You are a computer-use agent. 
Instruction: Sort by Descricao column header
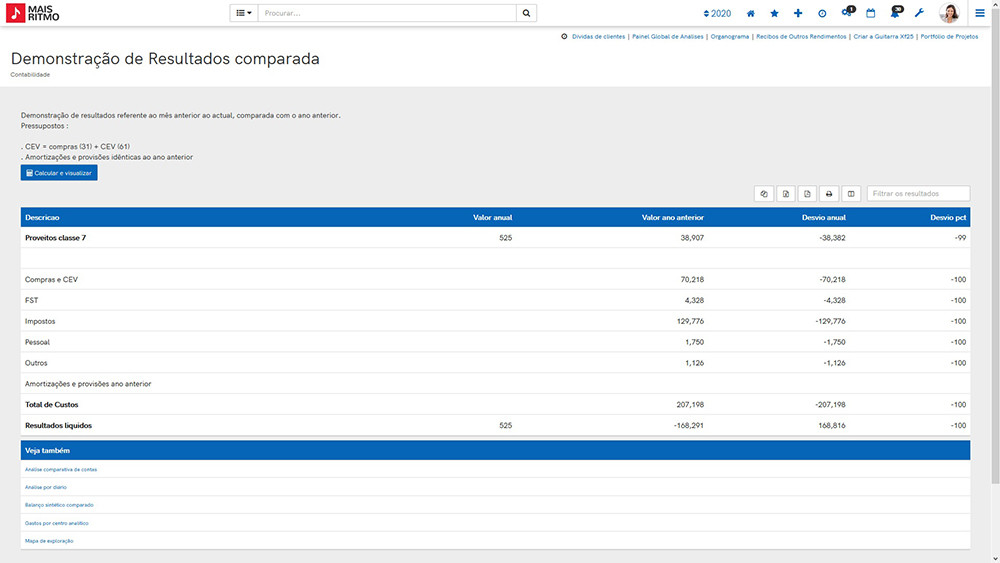click(42, 217)
